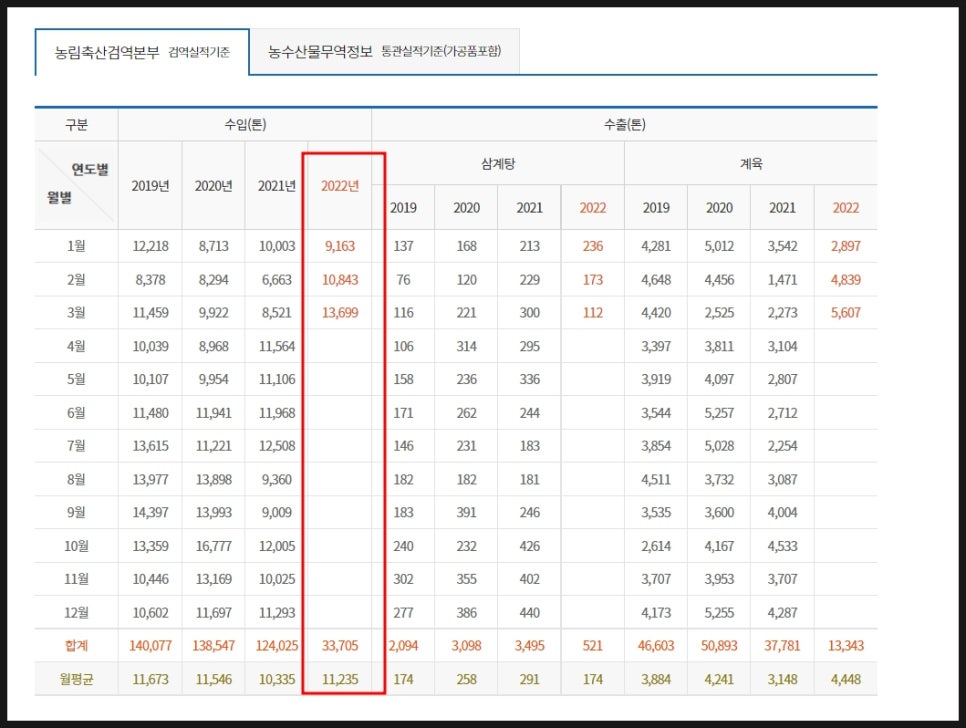Click the 12,508 July 2021 import value
966x728 pixels.
pos(277,446)
